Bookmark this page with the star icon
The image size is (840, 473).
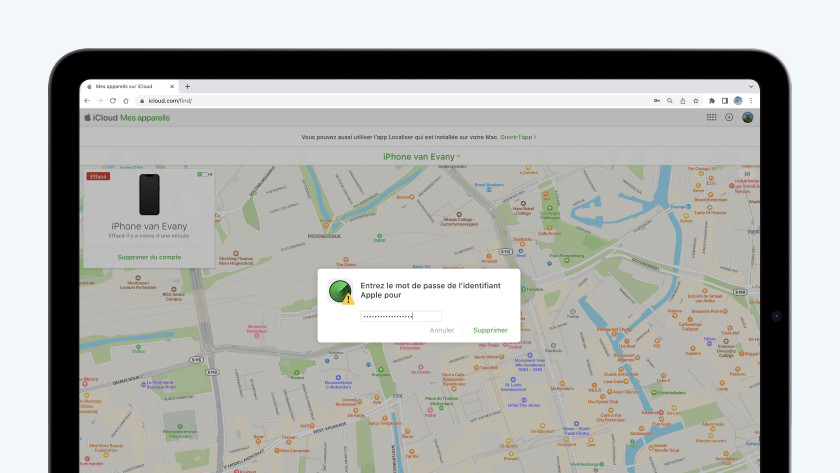(x=696, y=101)
